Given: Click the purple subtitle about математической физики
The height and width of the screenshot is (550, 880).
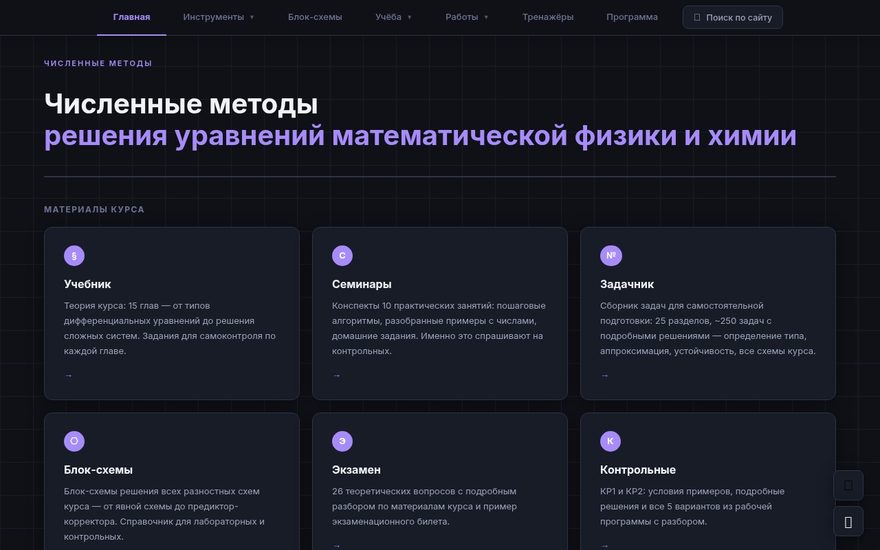Looking at the screenshot, I should click(420, 136).
